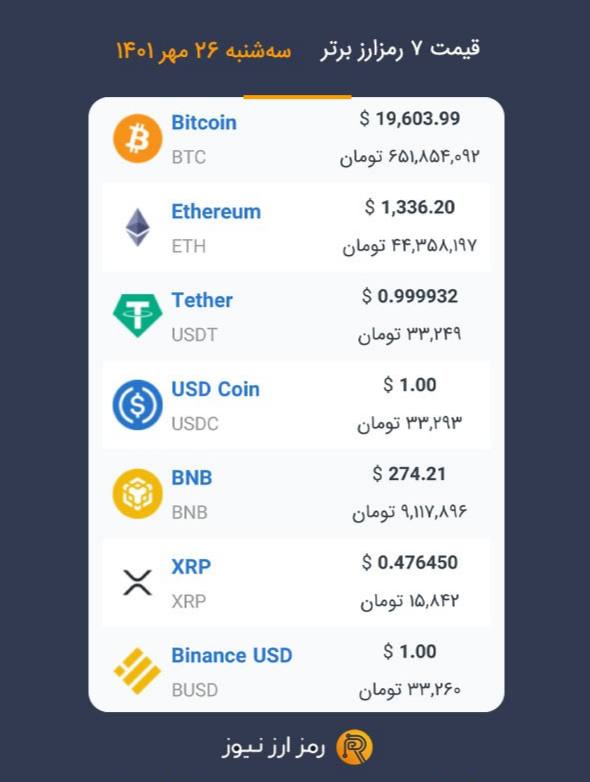This screenshot has width=590, height=782.
Task: Select the Ethereum diamond logo icon
Action: point(137,227)
